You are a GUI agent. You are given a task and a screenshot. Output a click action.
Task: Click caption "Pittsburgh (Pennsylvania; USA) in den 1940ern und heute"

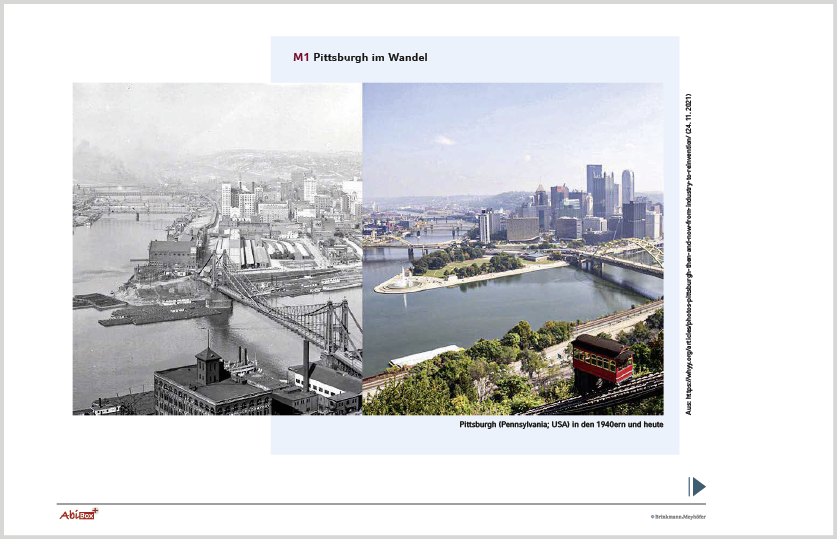[561, 424]
